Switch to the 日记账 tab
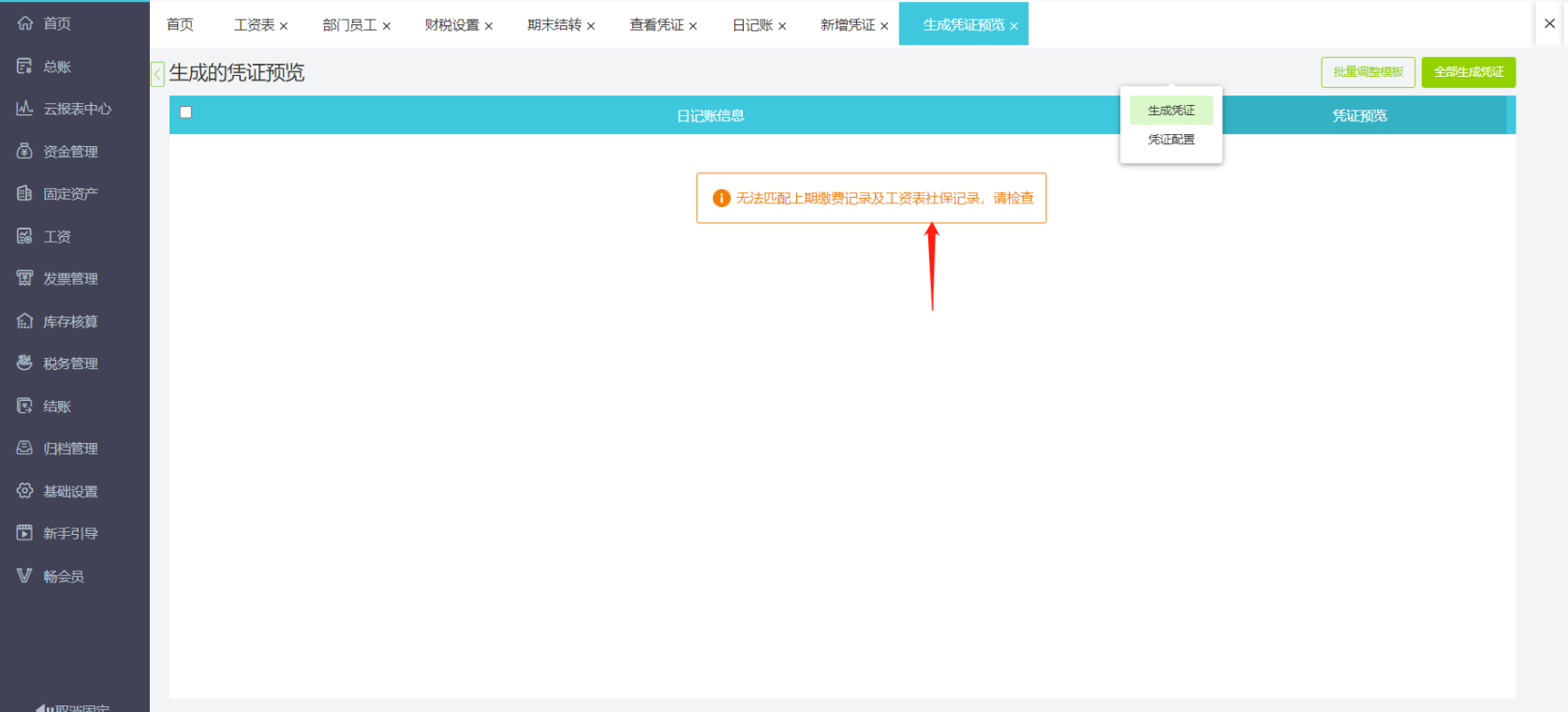Screen dimensions: 1568x712 [x=752, y=25]
